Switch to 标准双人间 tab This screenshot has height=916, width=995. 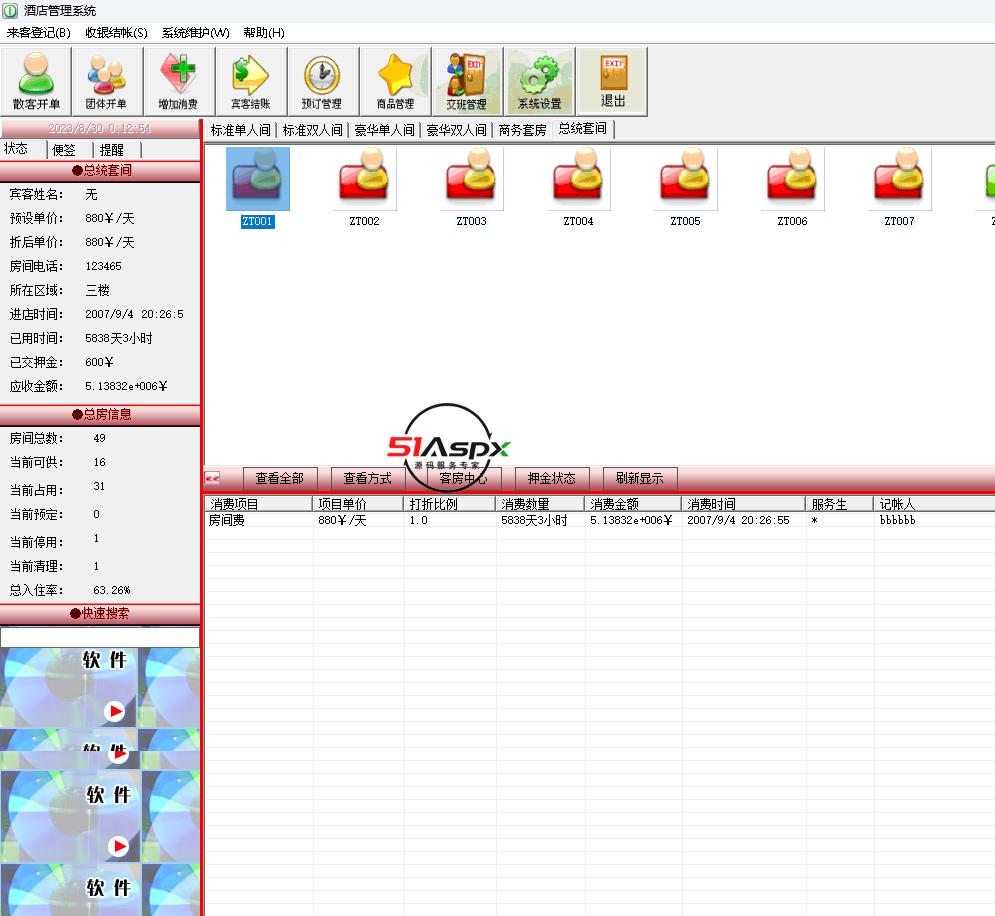[x=312, y=130]
